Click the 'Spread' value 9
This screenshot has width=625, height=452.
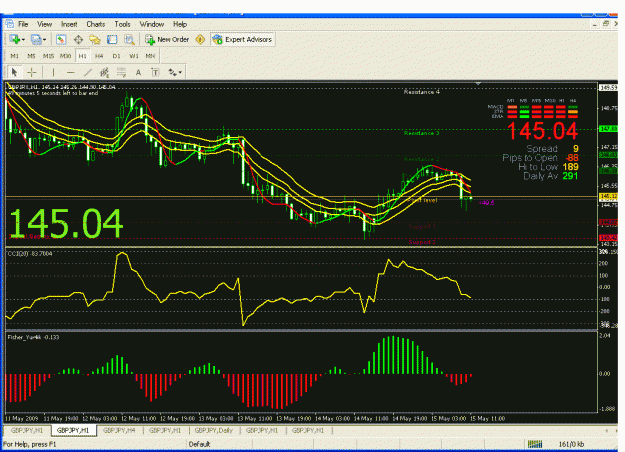[575, 149]
